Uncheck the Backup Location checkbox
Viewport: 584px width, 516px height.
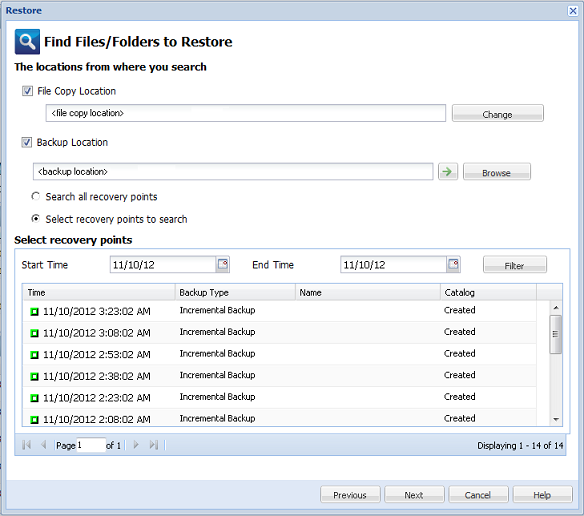click(x=26, y=142)
